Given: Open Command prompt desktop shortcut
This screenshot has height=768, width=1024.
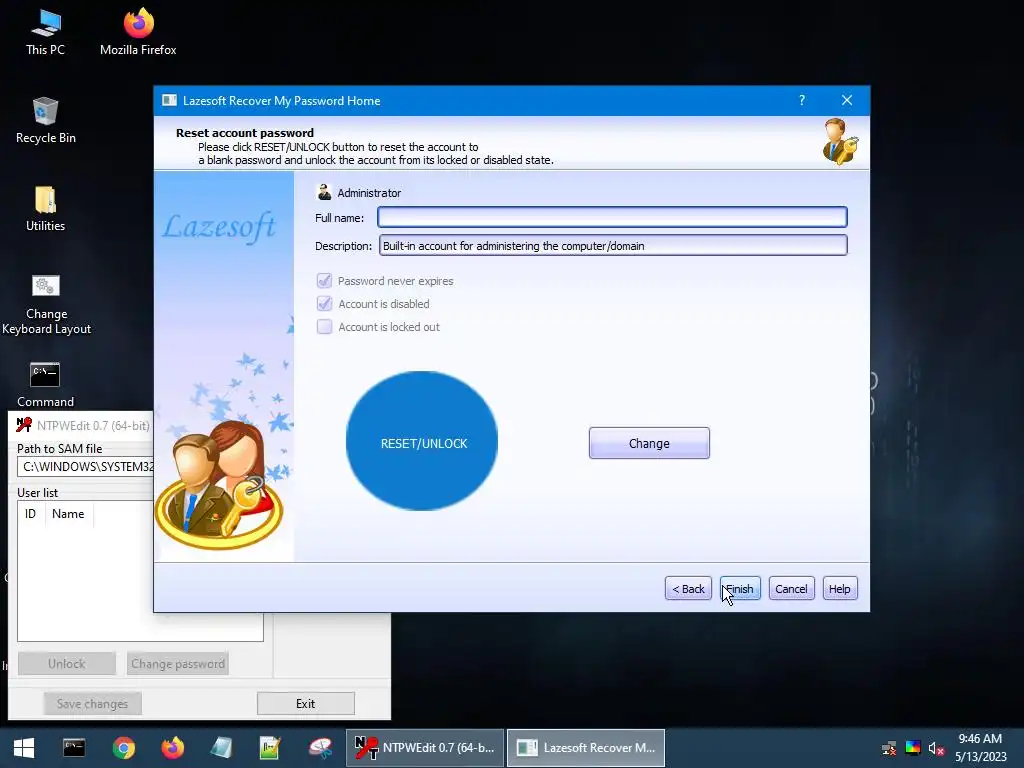Looking at the screenshot, I should point(45,385).
